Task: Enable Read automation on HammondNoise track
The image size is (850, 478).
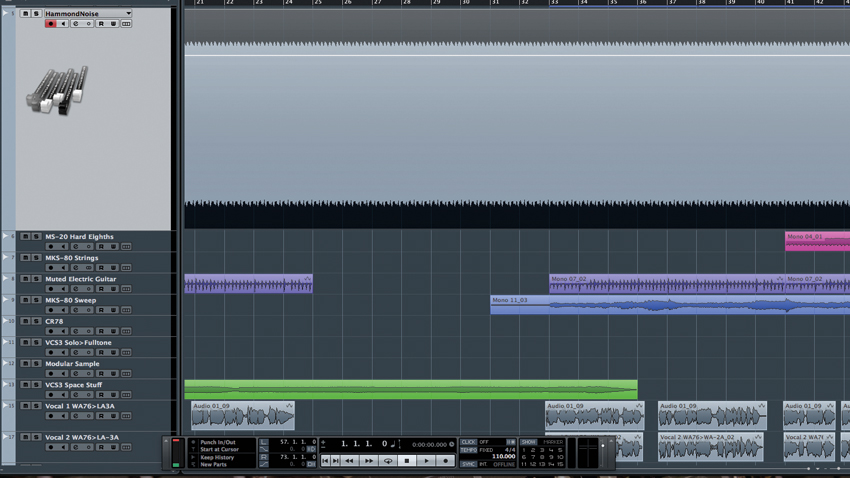Action: [x=101, y=24]
